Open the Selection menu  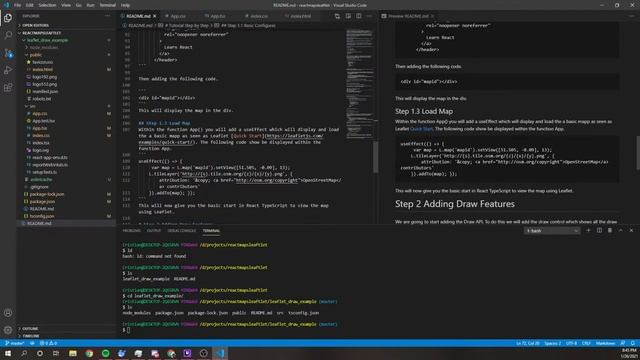47,5
